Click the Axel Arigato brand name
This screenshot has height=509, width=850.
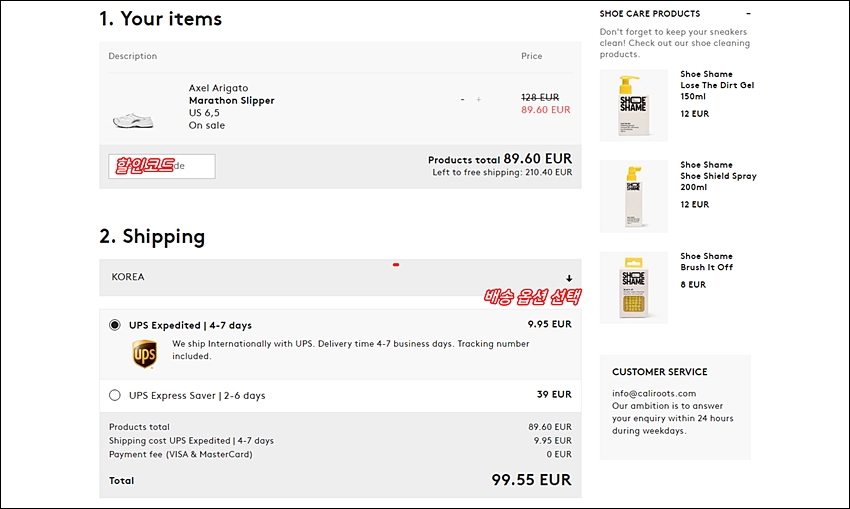coord(218,88)
